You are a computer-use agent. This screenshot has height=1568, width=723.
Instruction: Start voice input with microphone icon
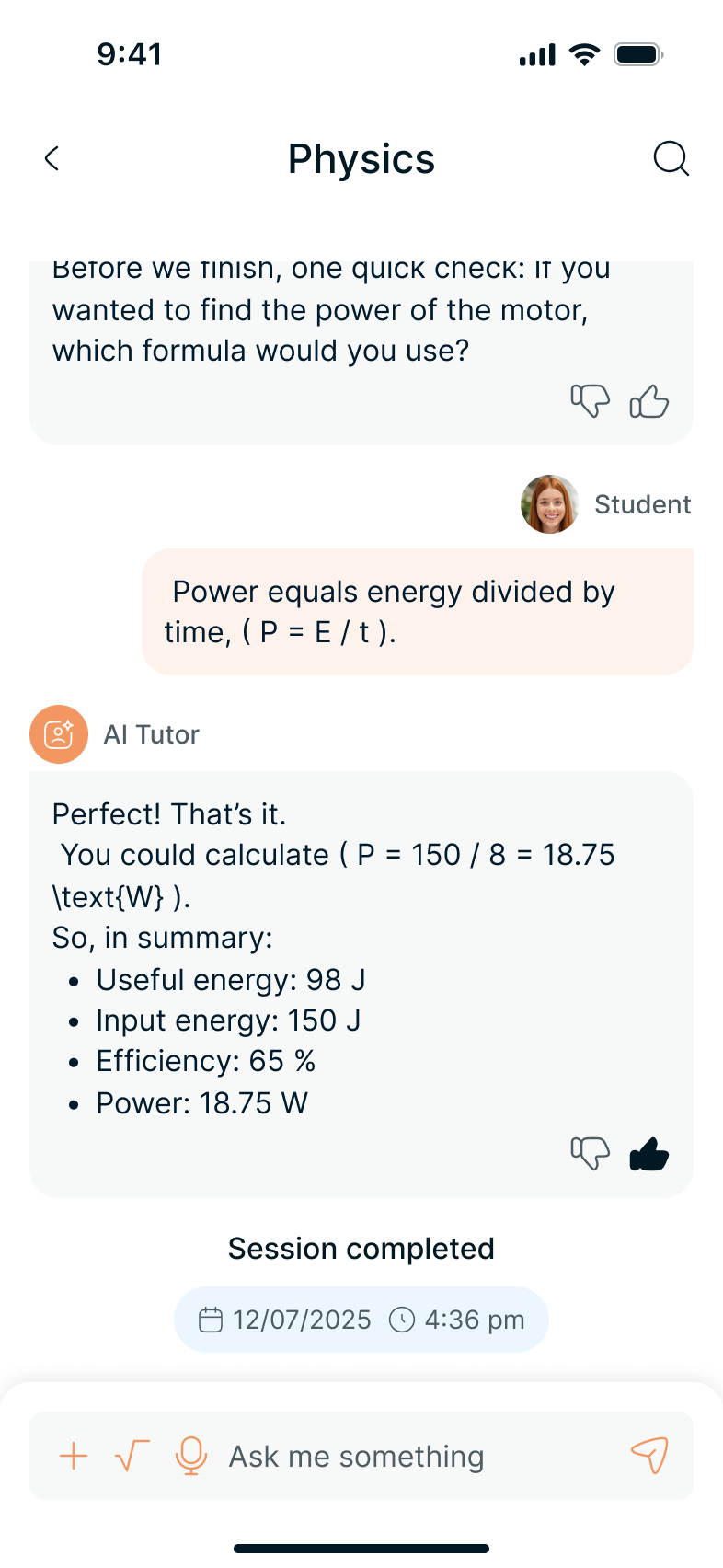click(x=190, y=1456)
